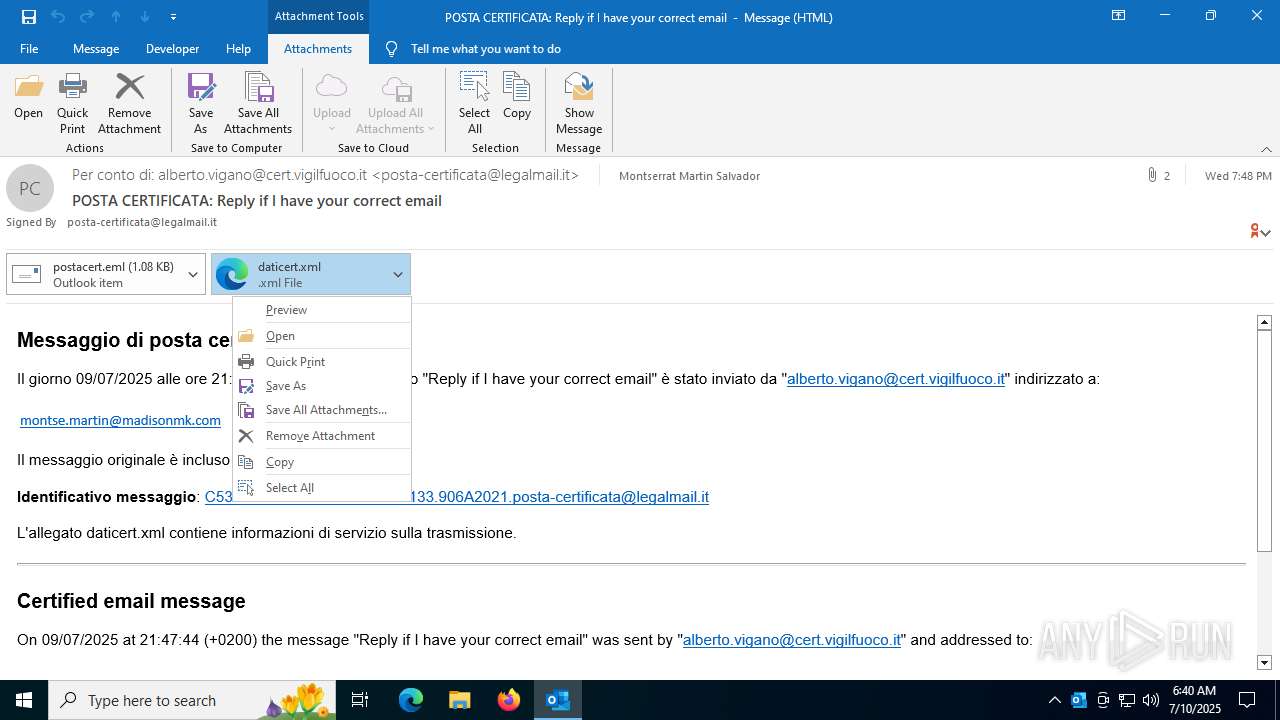Click the vertical scrollbar thumb
The image size is (1280, 720).
tap(1264, 441)
